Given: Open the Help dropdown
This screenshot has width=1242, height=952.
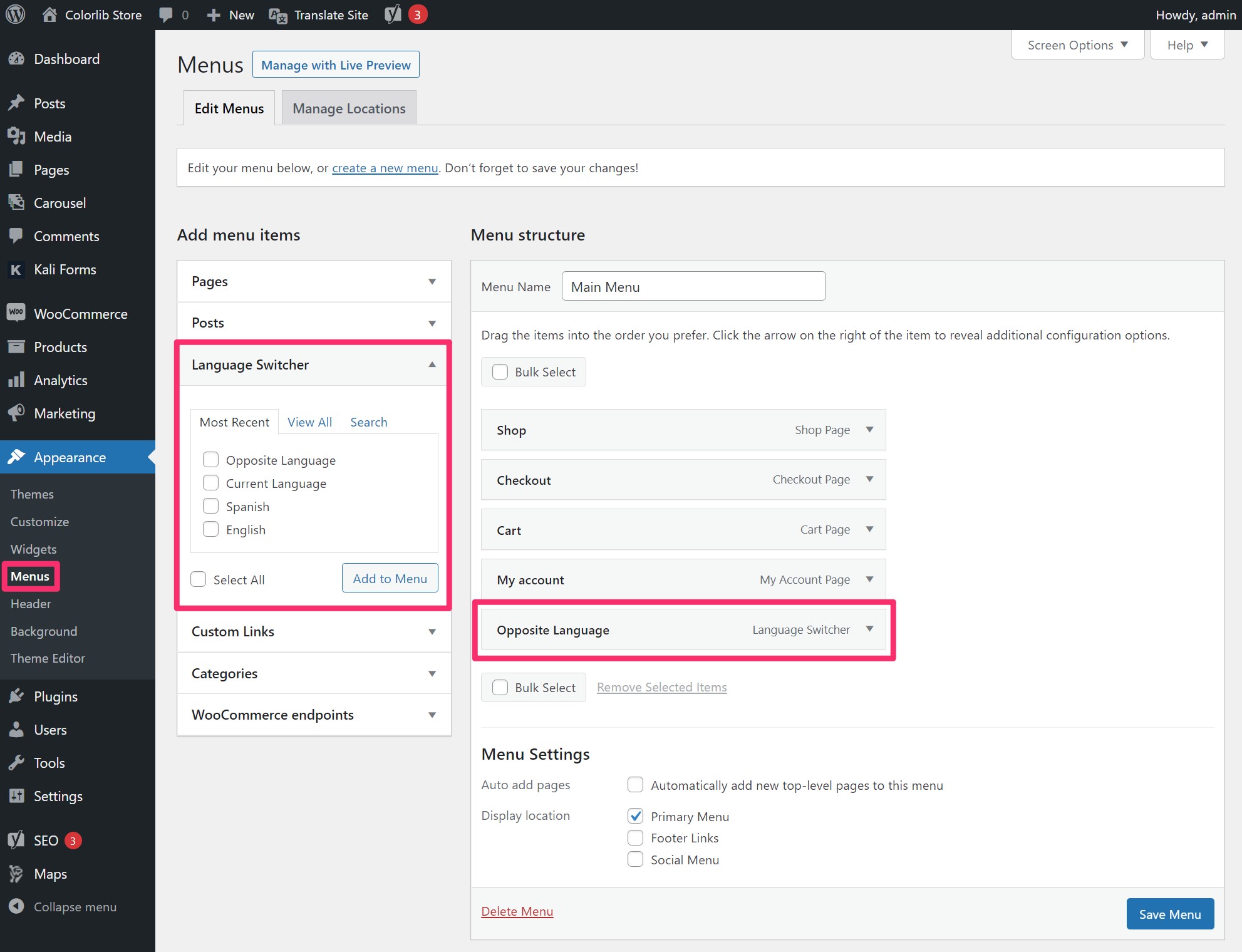Looking at the screenshot, I should click(x=1188, y=45).
